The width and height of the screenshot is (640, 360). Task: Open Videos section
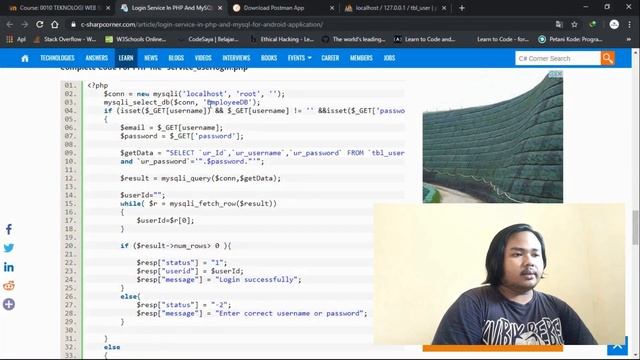(203, 58)
